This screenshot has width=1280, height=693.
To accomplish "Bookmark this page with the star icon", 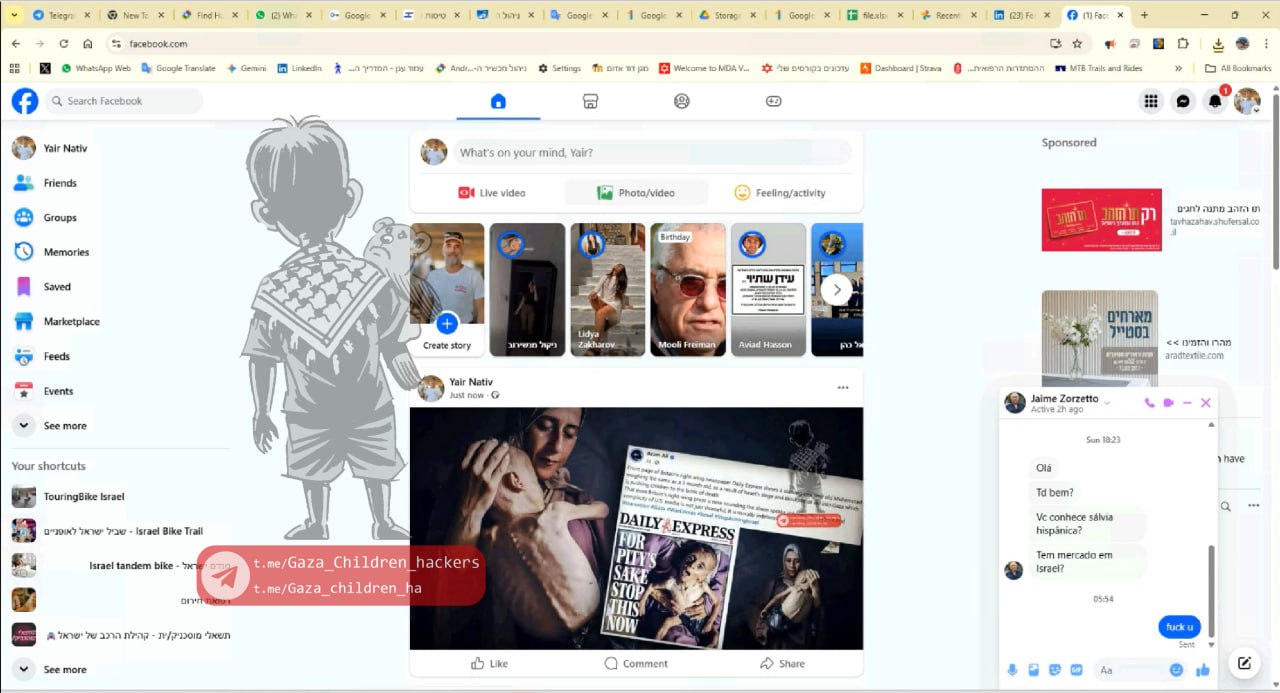I will coord(1077,44).
